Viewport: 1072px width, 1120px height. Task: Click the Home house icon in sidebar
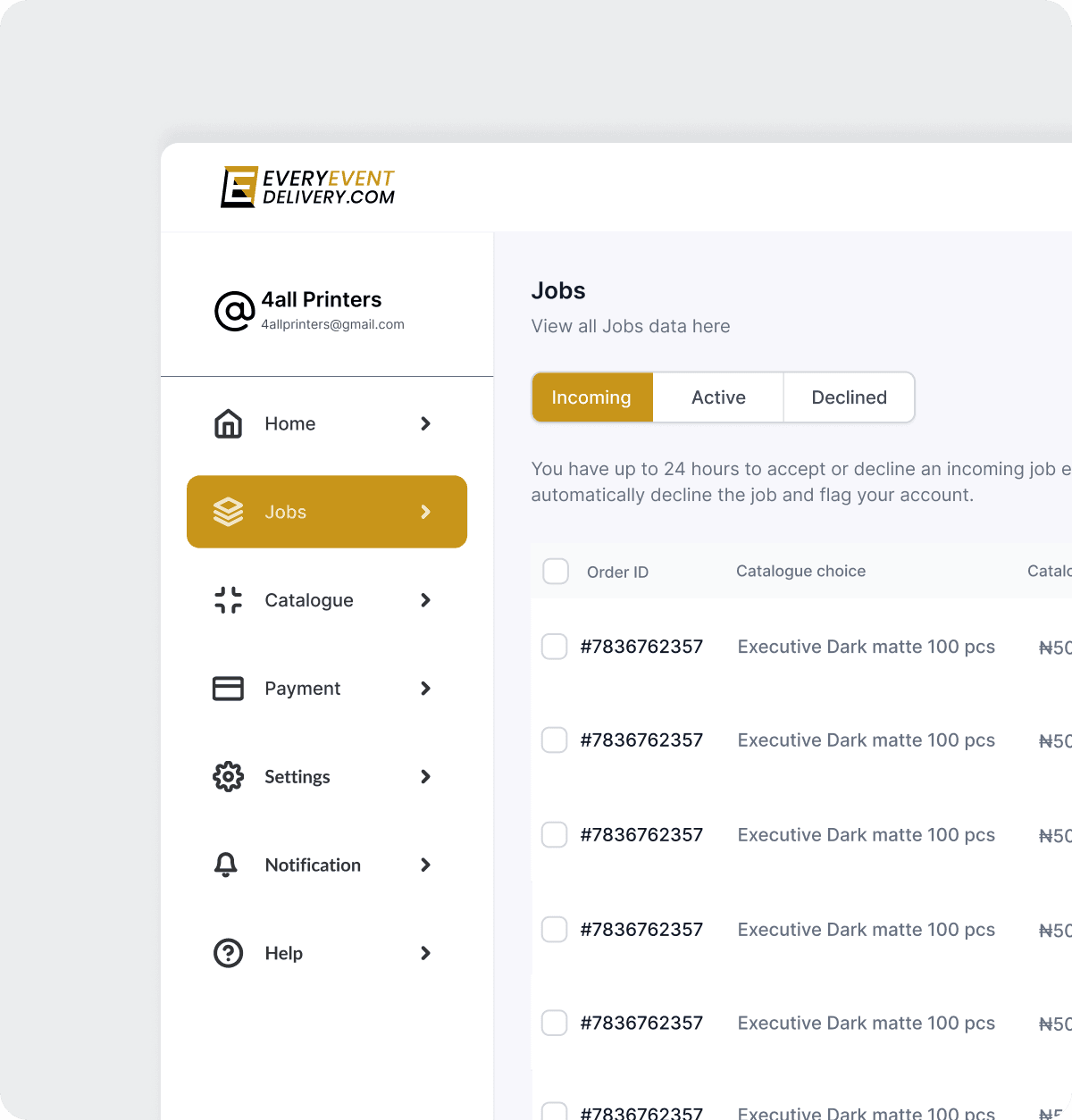coord(228,423)
